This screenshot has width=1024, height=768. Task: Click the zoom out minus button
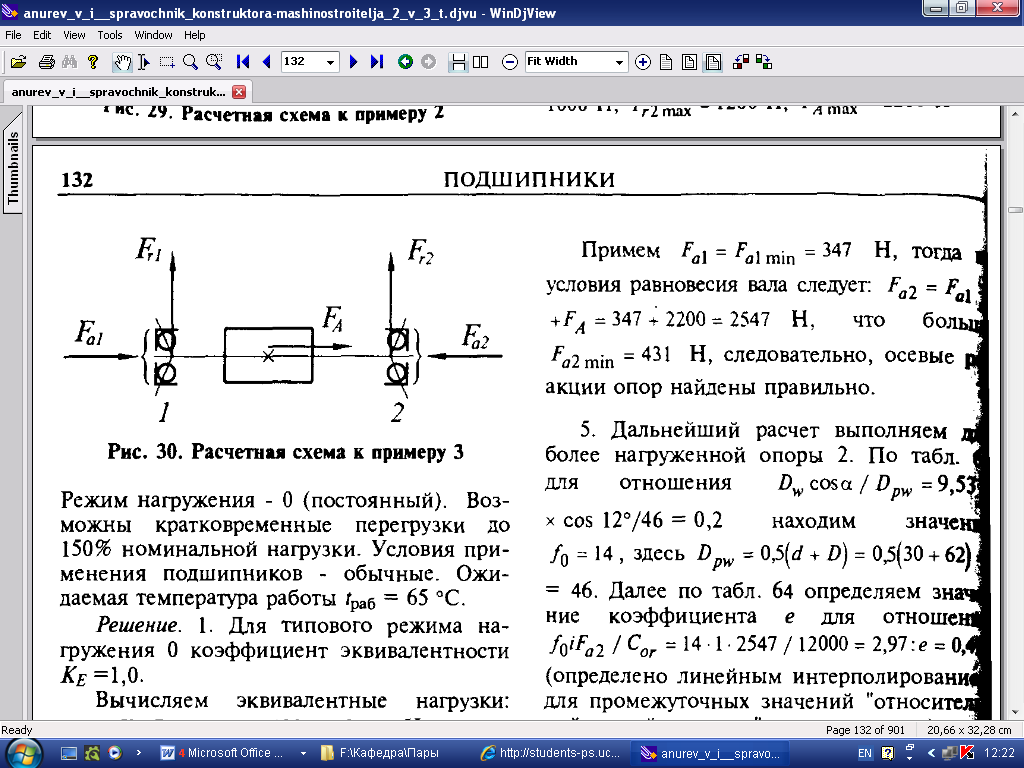509,62
